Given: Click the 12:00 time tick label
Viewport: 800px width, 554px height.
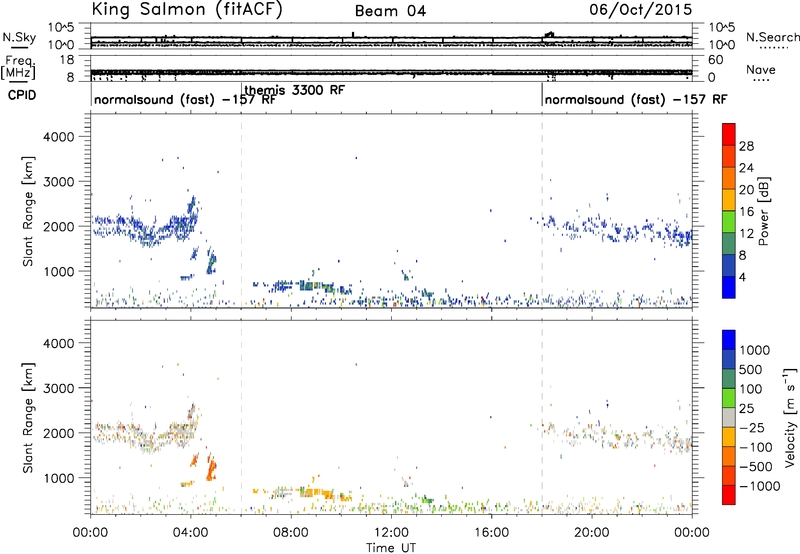Looking at the screenshot, I should tap(391, 533).
